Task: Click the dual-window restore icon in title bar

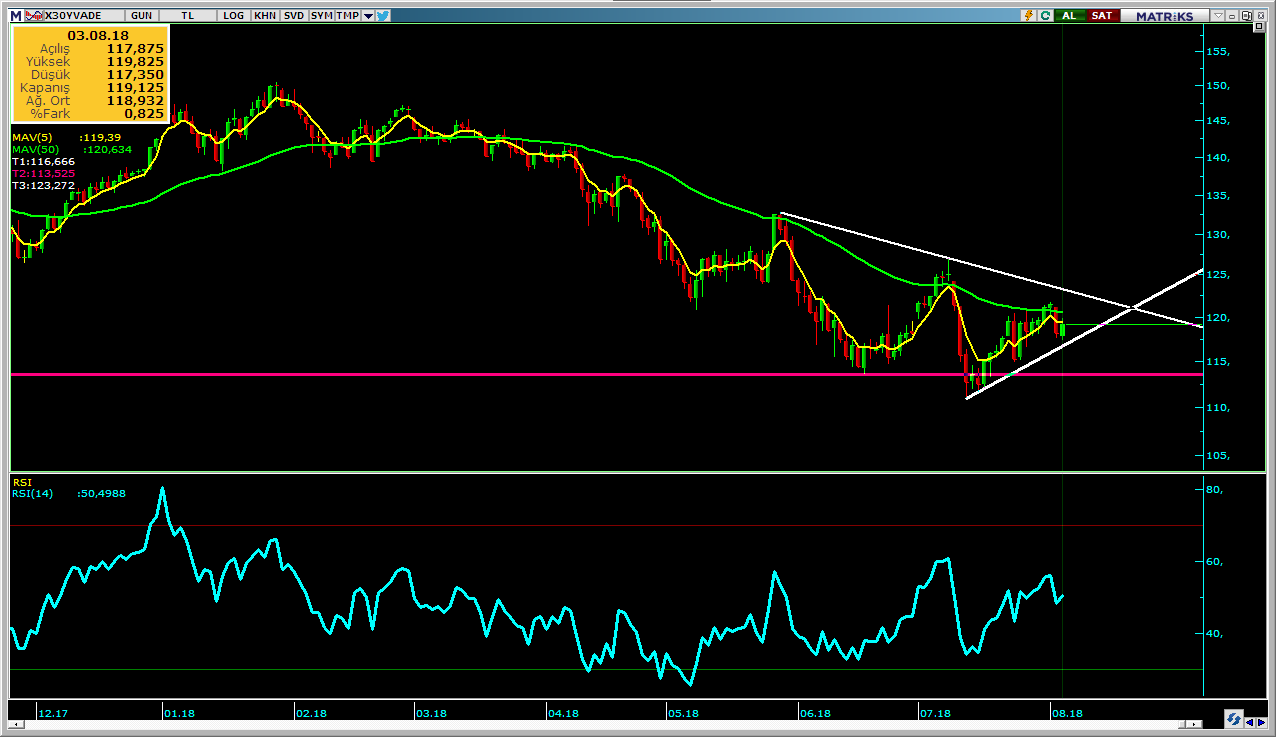Action: coord(1246,15)
